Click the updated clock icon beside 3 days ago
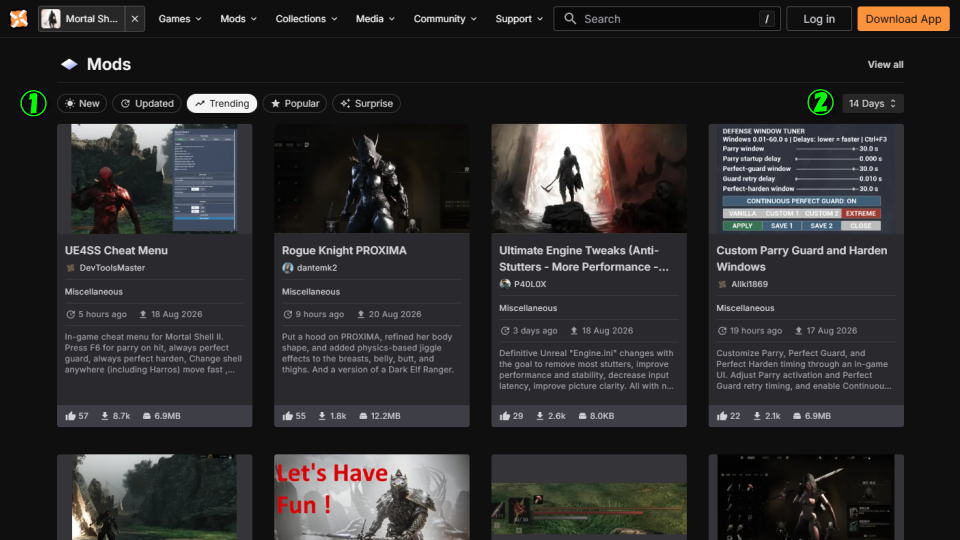Viewport: 960px width, 540px height. pyautogui.click(x=504, y=331)
